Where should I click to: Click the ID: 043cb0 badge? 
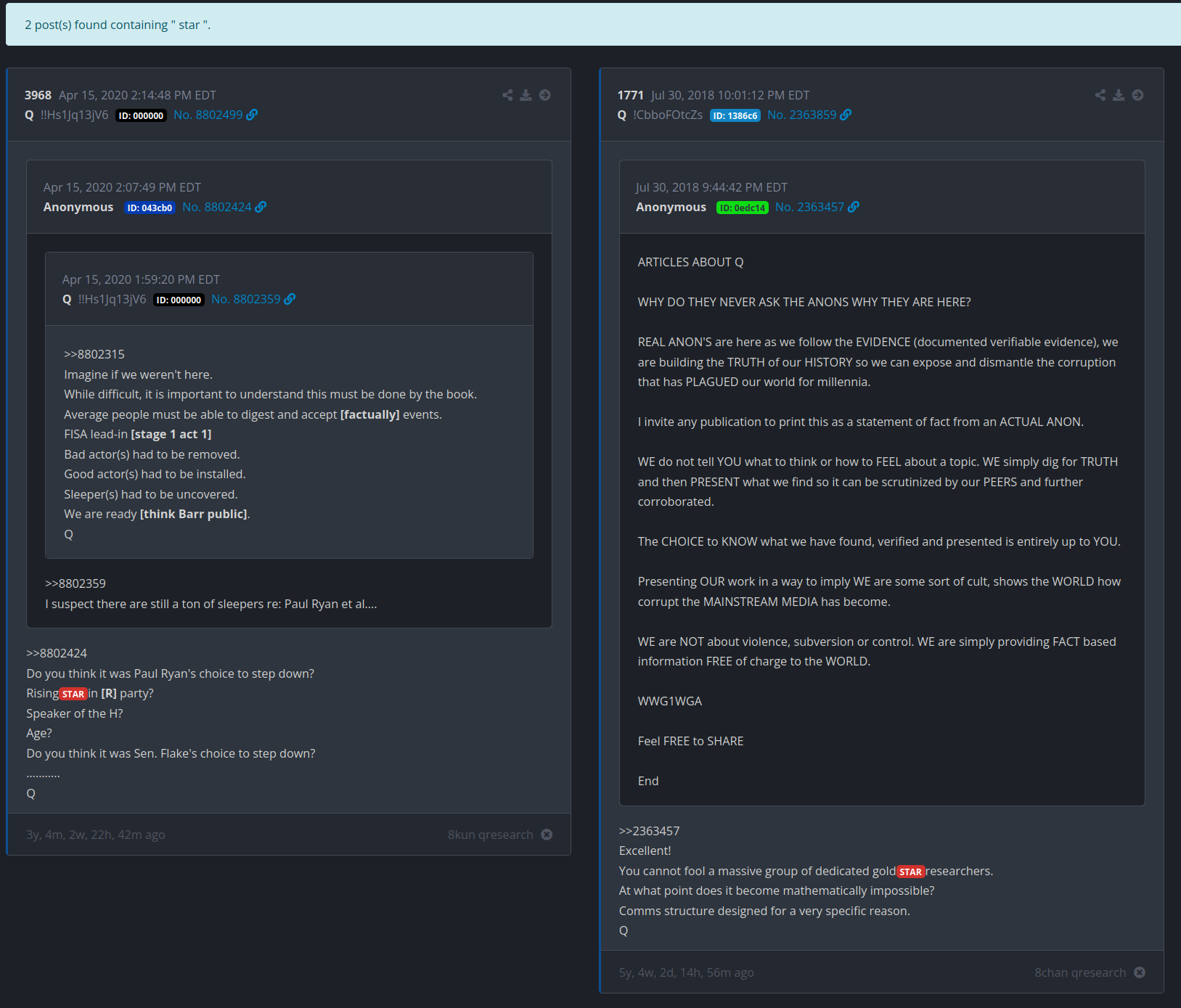(x=150, y=208)
